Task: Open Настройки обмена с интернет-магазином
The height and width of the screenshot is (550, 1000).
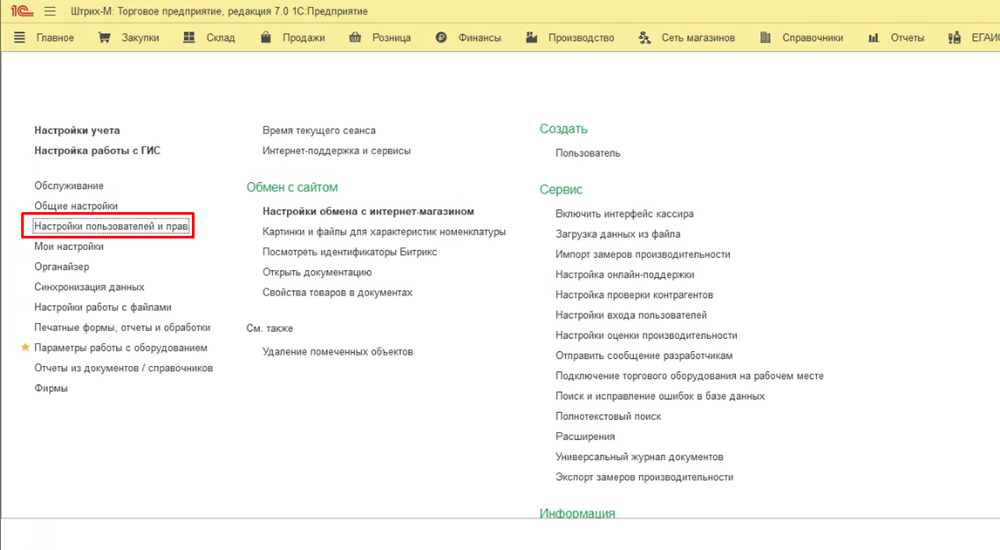Action: (368, 212)
